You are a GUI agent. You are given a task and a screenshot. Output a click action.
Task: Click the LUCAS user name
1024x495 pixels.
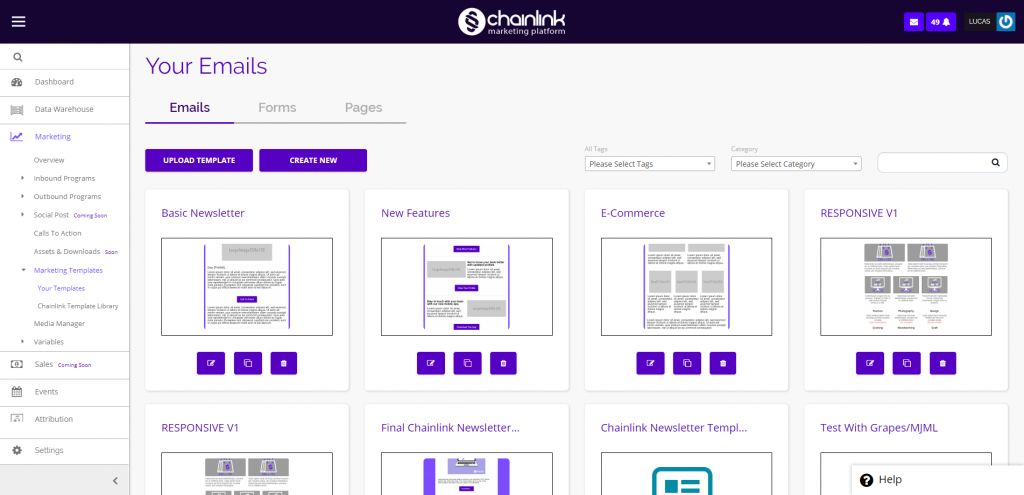980,22
